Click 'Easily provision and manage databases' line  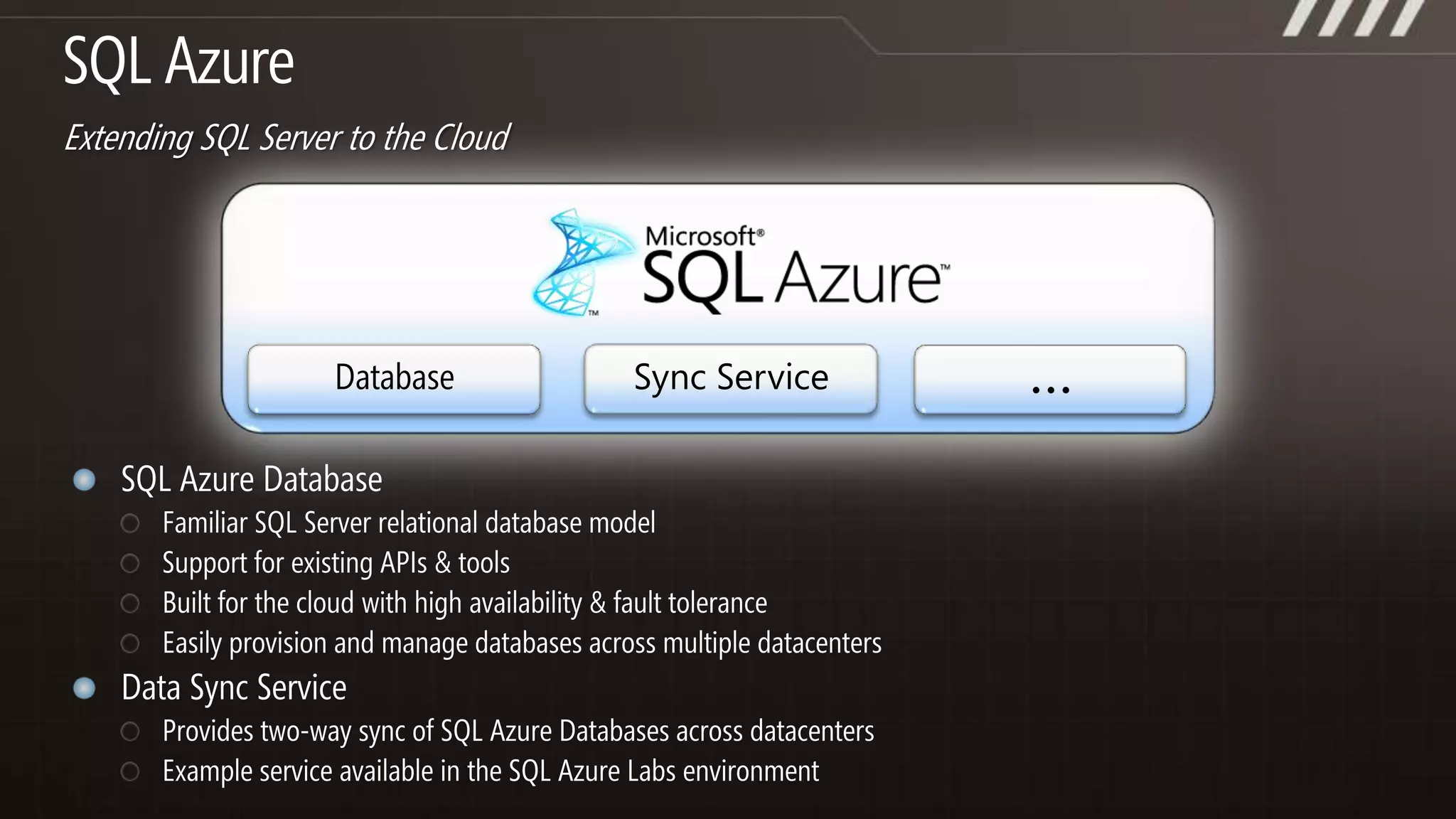pyautogui.click(x=522, y=643)
